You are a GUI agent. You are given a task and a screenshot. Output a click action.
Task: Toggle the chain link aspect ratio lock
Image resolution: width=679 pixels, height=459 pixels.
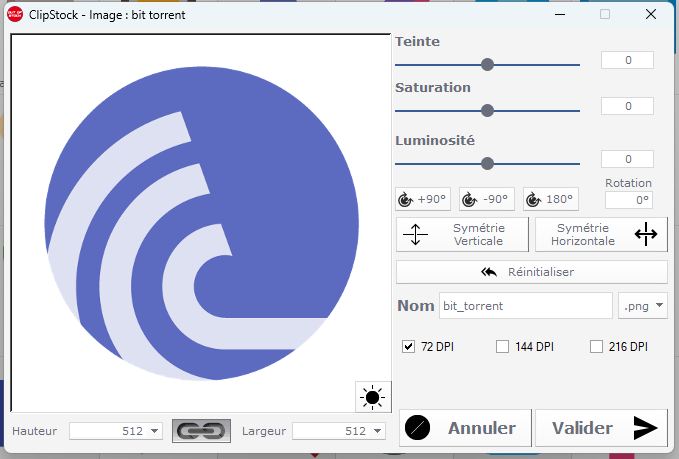point(201,431)
